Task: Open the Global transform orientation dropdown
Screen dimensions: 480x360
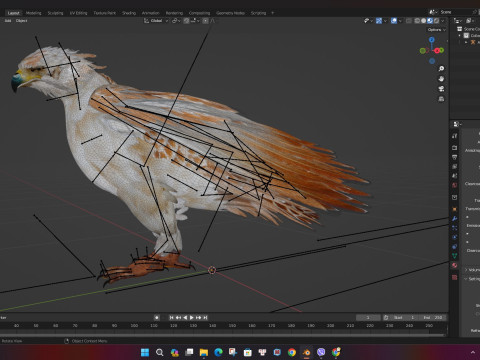Action: (156, 21)
